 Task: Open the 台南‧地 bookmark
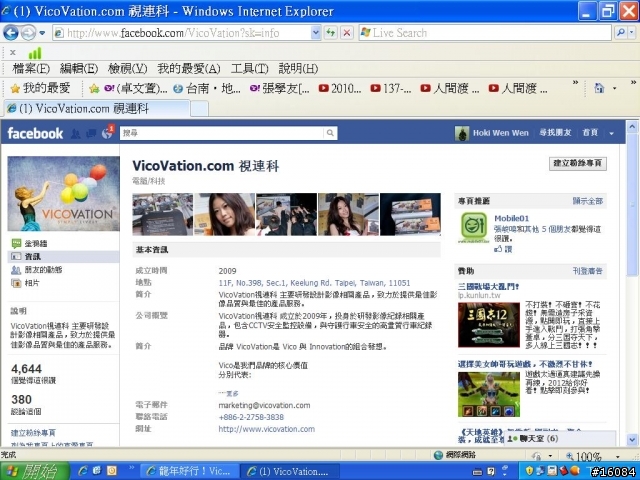point(207,88)
